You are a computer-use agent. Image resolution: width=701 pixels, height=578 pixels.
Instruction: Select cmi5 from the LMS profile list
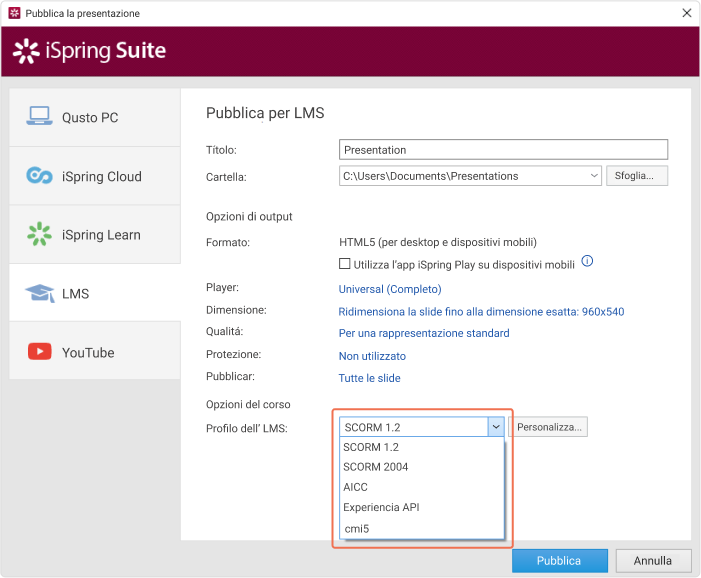point(422,528)
